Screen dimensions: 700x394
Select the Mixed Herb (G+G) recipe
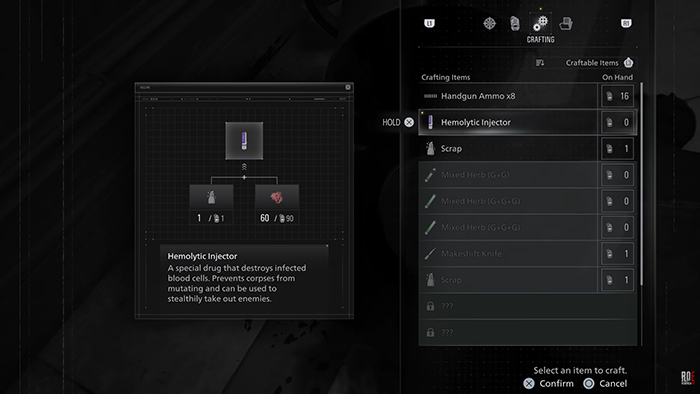coord(527,175)
